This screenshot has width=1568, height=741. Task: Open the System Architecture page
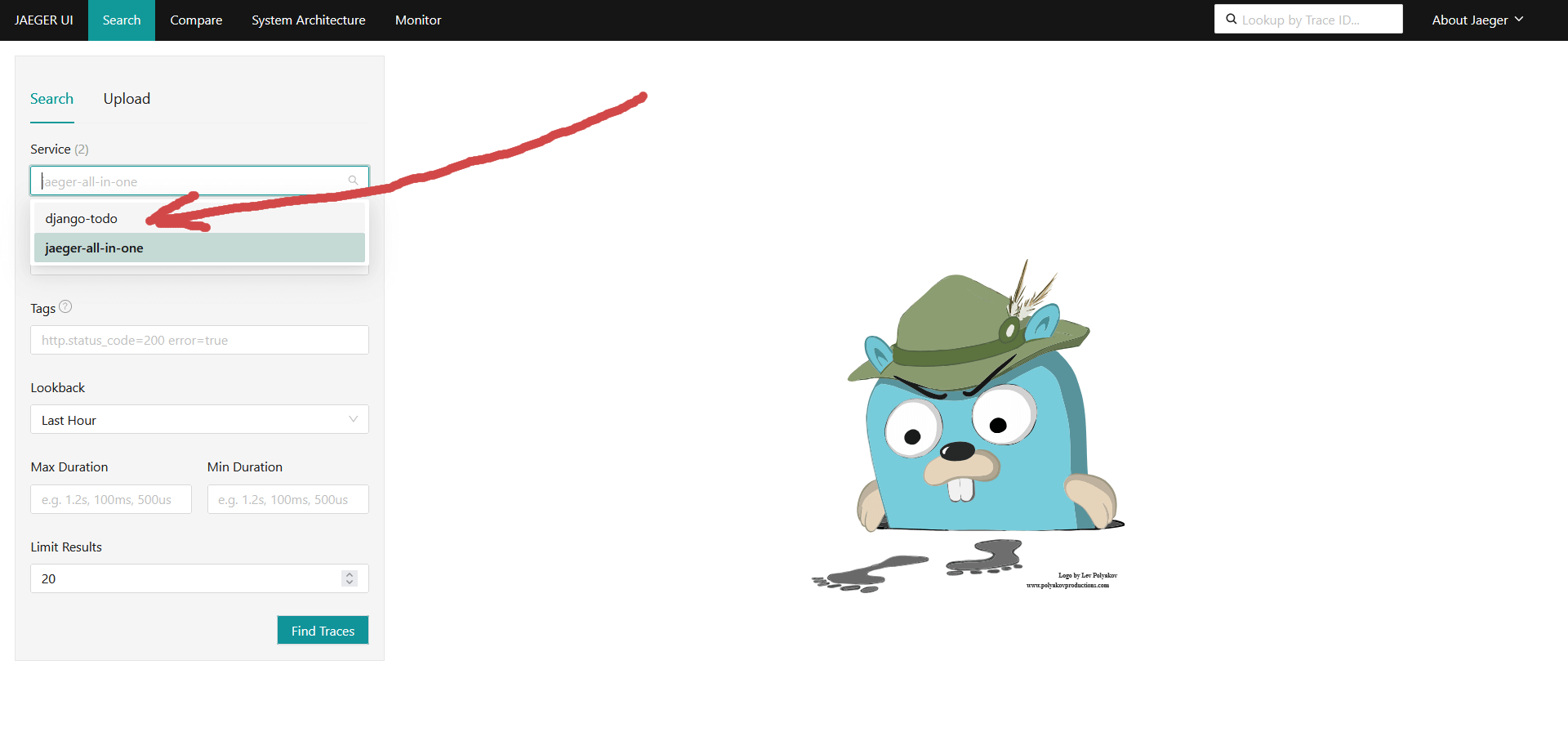(309, 20)
